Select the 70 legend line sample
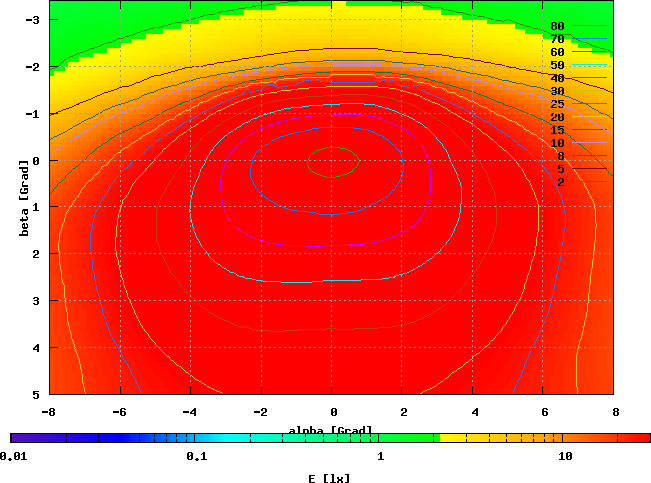The width and height of the screenshot is (651, 483). click(x=590, y=39)
